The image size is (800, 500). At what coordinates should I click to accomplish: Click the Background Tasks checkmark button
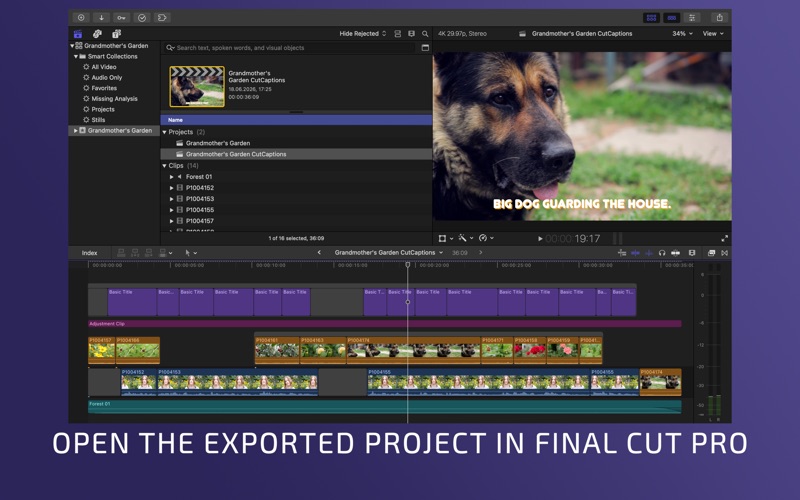142,17
